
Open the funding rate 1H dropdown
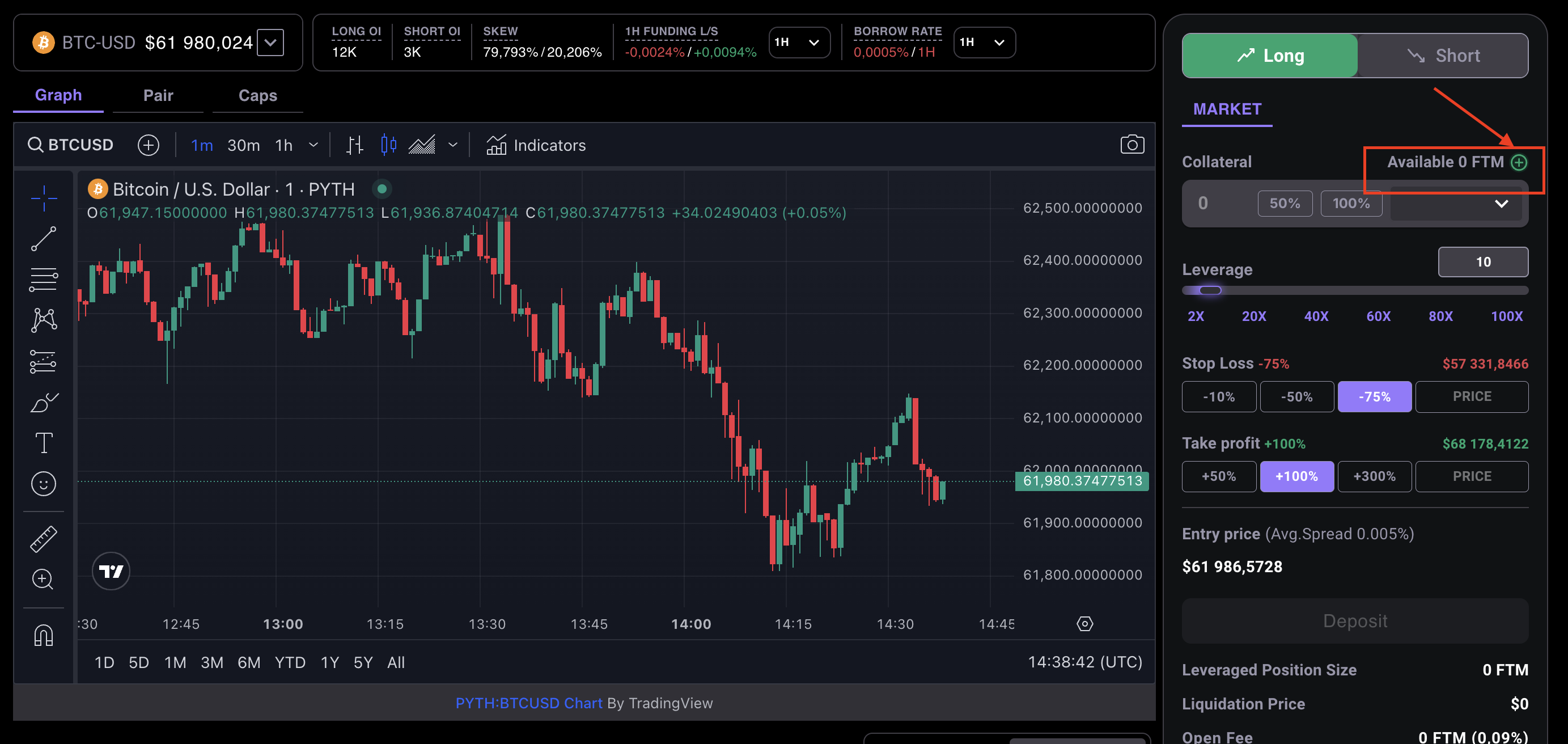point(799,43)
